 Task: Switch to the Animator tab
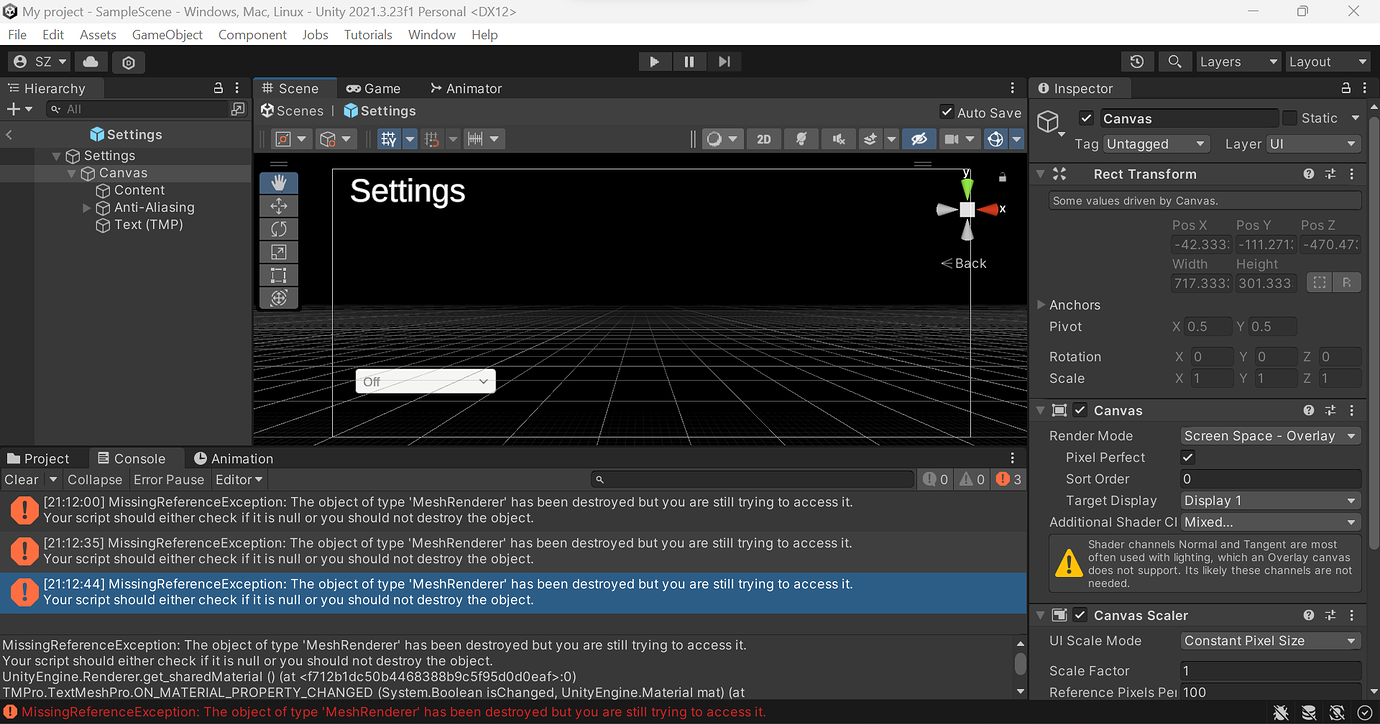pyautogui.click(x=465, y=88)
